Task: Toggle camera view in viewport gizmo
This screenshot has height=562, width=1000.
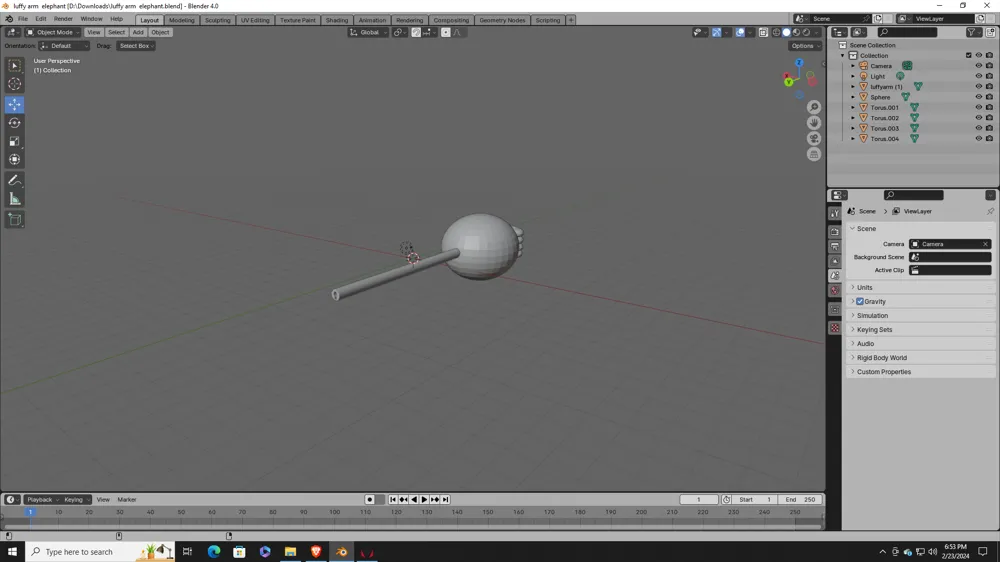Action: [x=814, y=139]
